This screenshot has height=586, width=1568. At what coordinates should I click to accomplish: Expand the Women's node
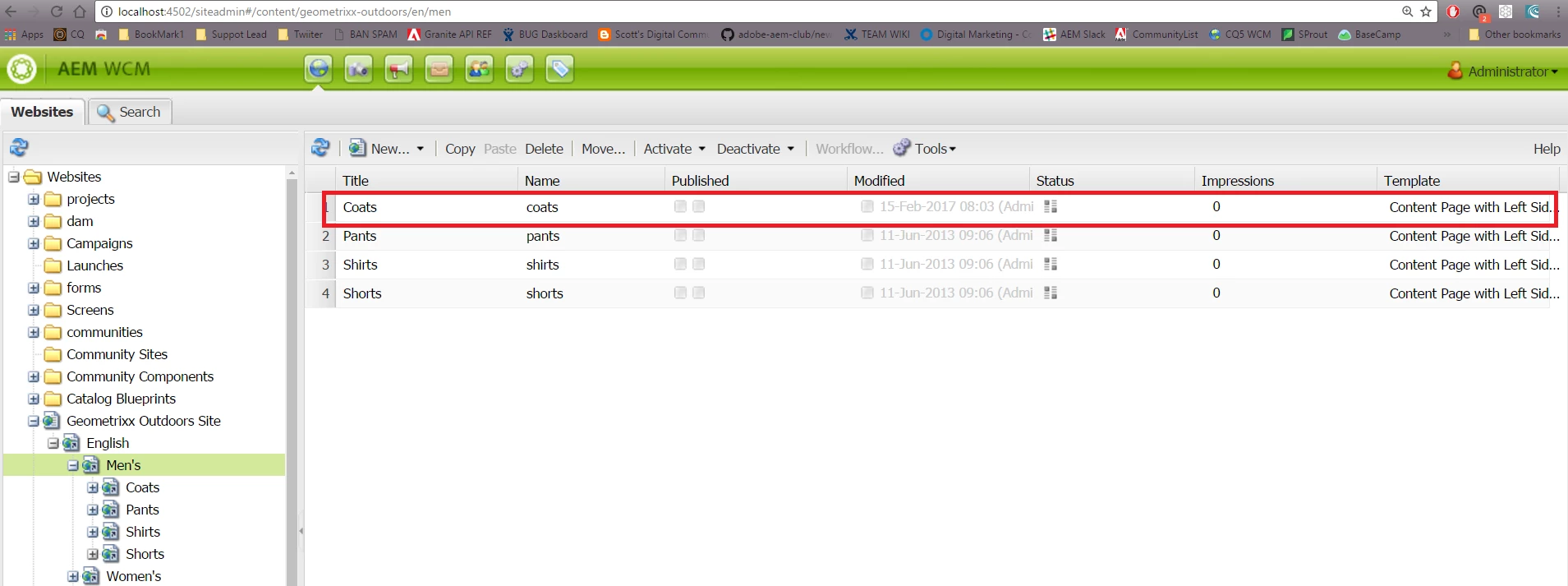[x=73, y=576]
